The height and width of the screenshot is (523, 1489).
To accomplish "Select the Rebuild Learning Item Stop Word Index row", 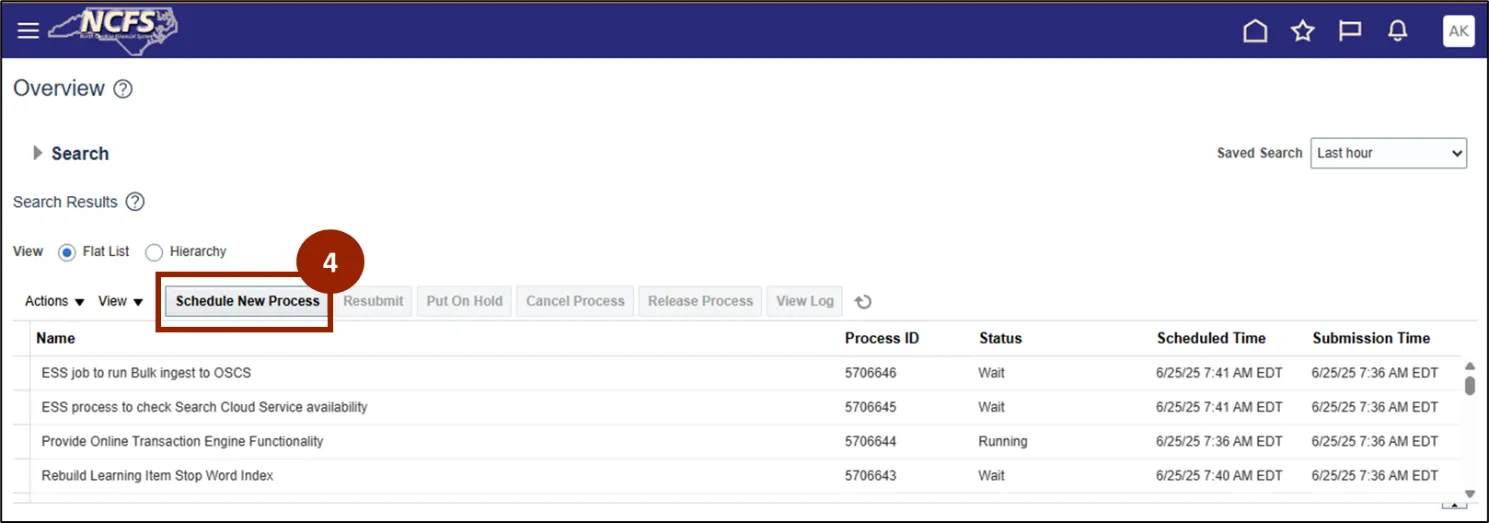I will pyautogui.click(x=157, y=475).
